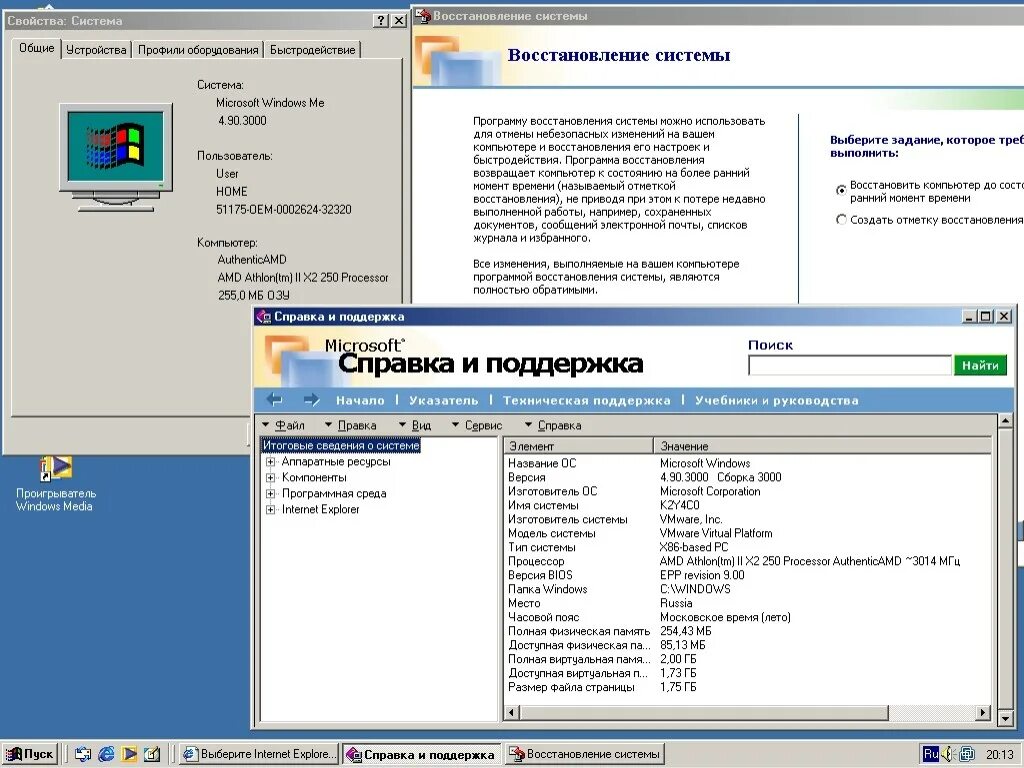Screen dimensions: 1024x768
Task: Open the Правка dropdown menu
Action: pyautogui.click(x=351, y=425)
